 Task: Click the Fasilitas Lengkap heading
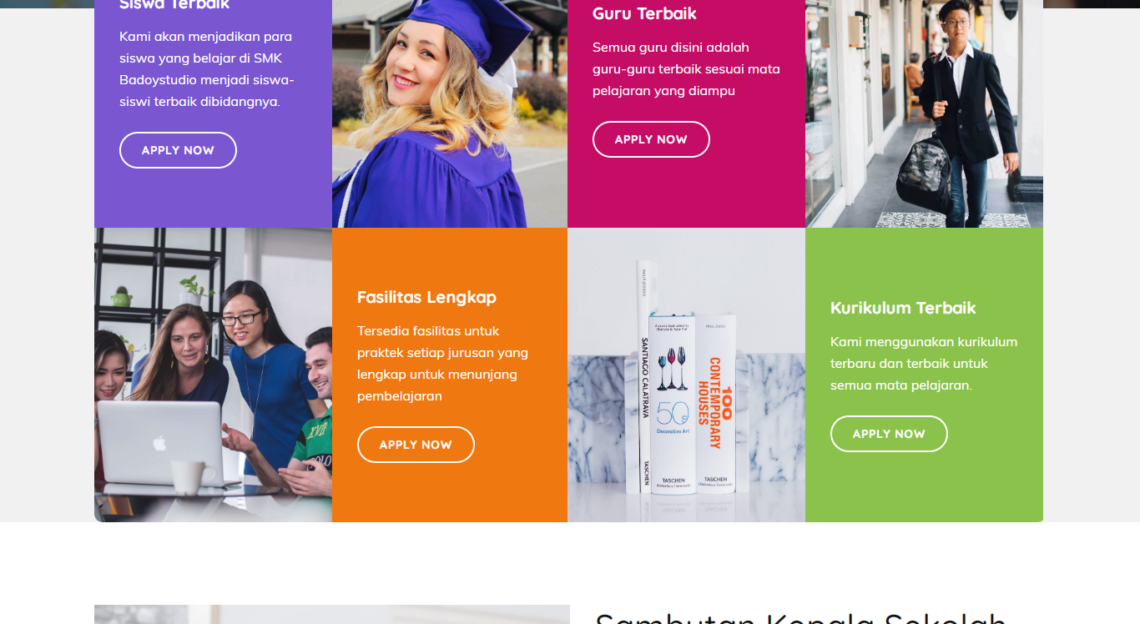[x=427, y=297]
